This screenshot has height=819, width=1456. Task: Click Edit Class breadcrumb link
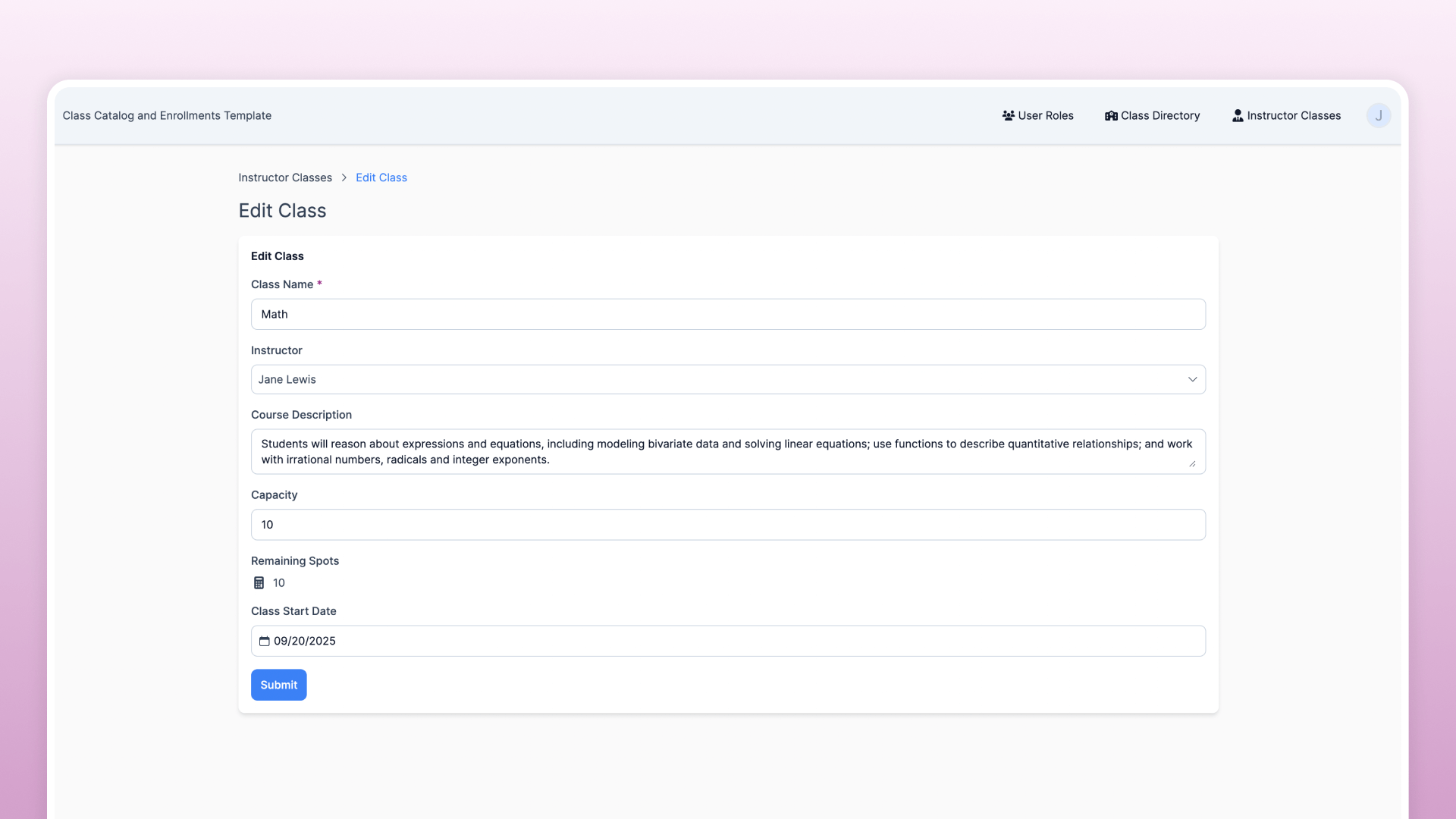(381, 177)
